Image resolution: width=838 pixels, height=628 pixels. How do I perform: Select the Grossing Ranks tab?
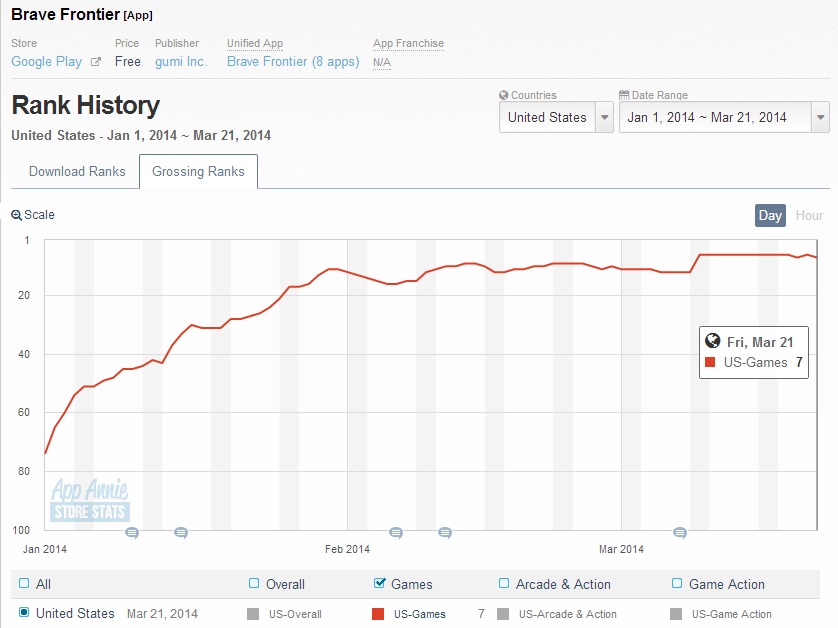pyautogui.click(x=198, y=172)
